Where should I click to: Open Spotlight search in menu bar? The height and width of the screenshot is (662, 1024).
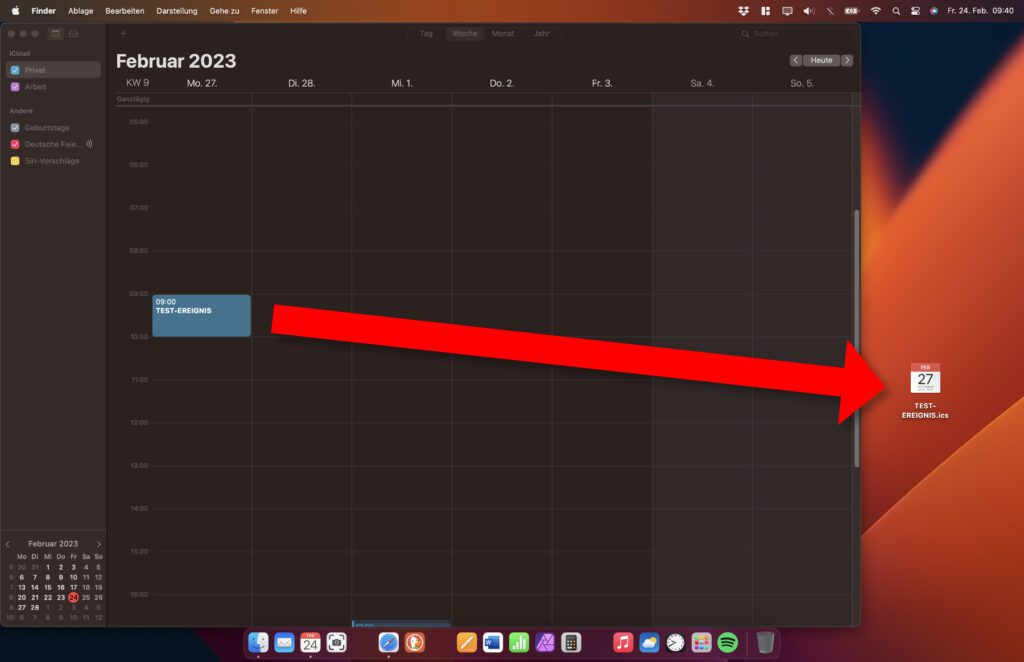tap(896, 10)
